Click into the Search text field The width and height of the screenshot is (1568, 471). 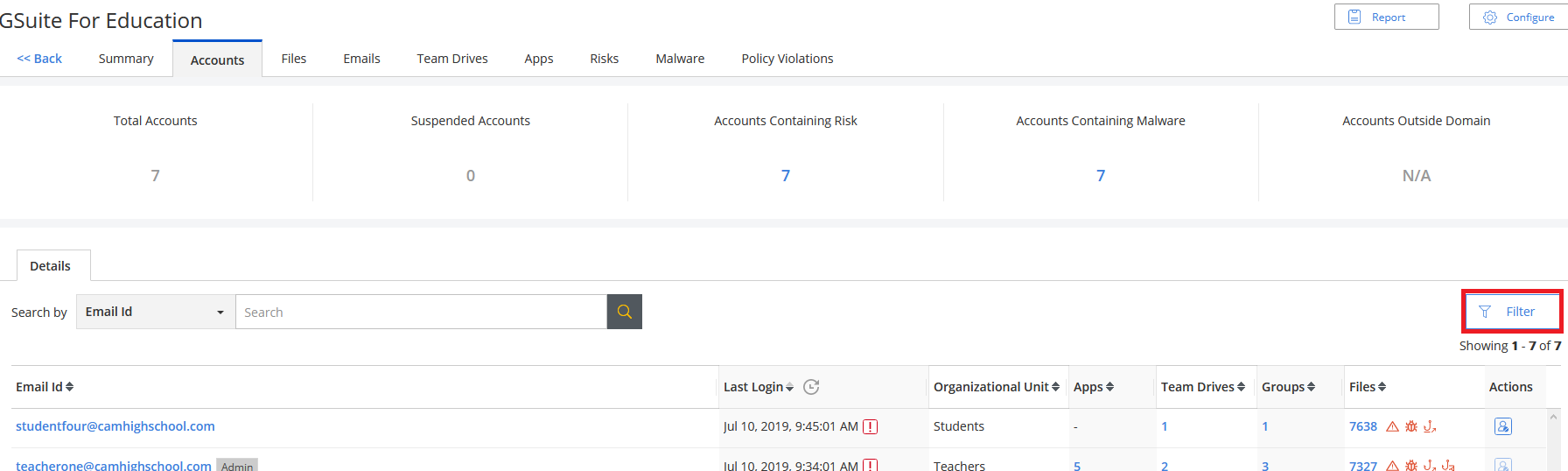tap(420, 312)
